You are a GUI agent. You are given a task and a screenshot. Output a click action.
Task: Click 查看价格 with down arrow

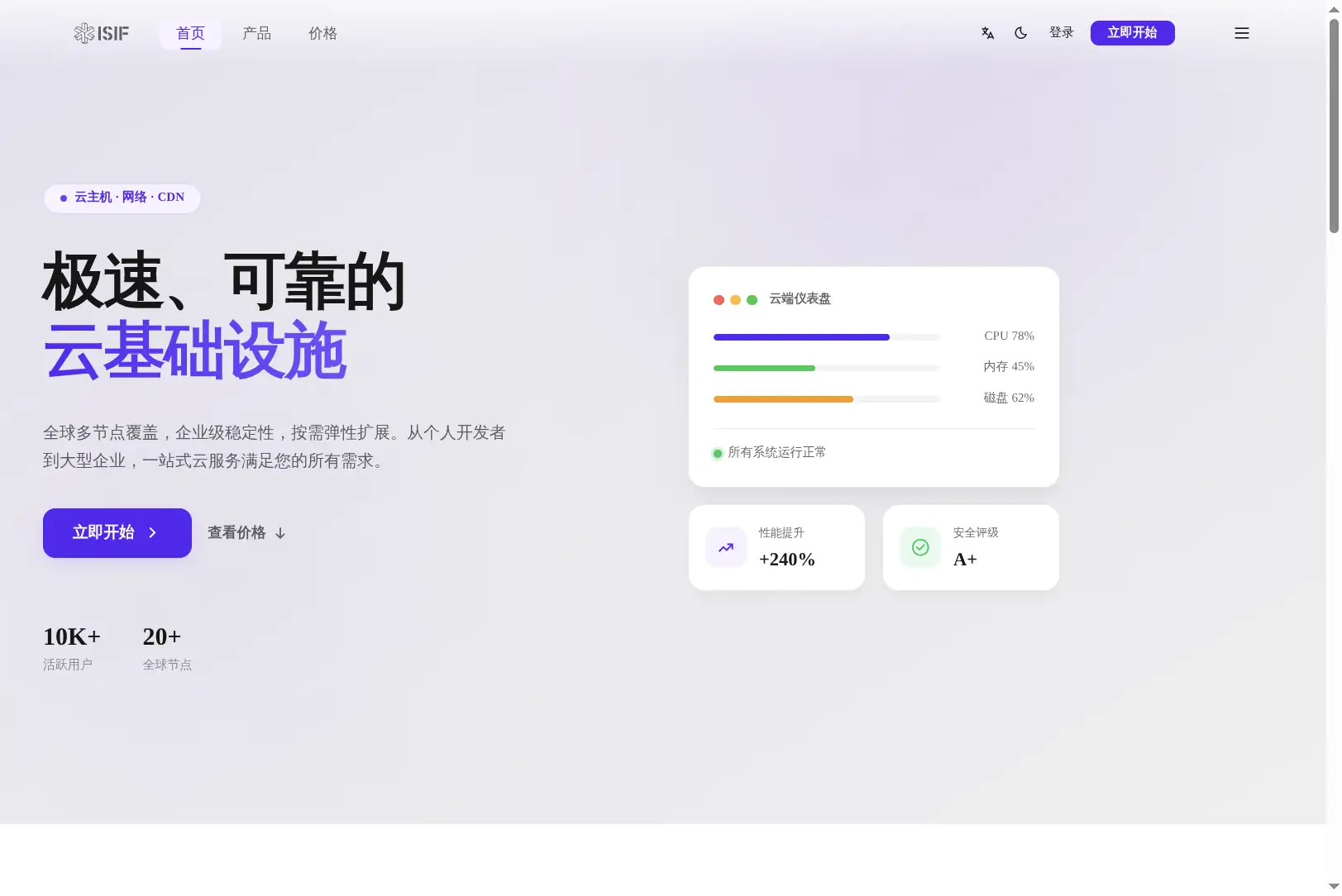click(x=246, y=533)
